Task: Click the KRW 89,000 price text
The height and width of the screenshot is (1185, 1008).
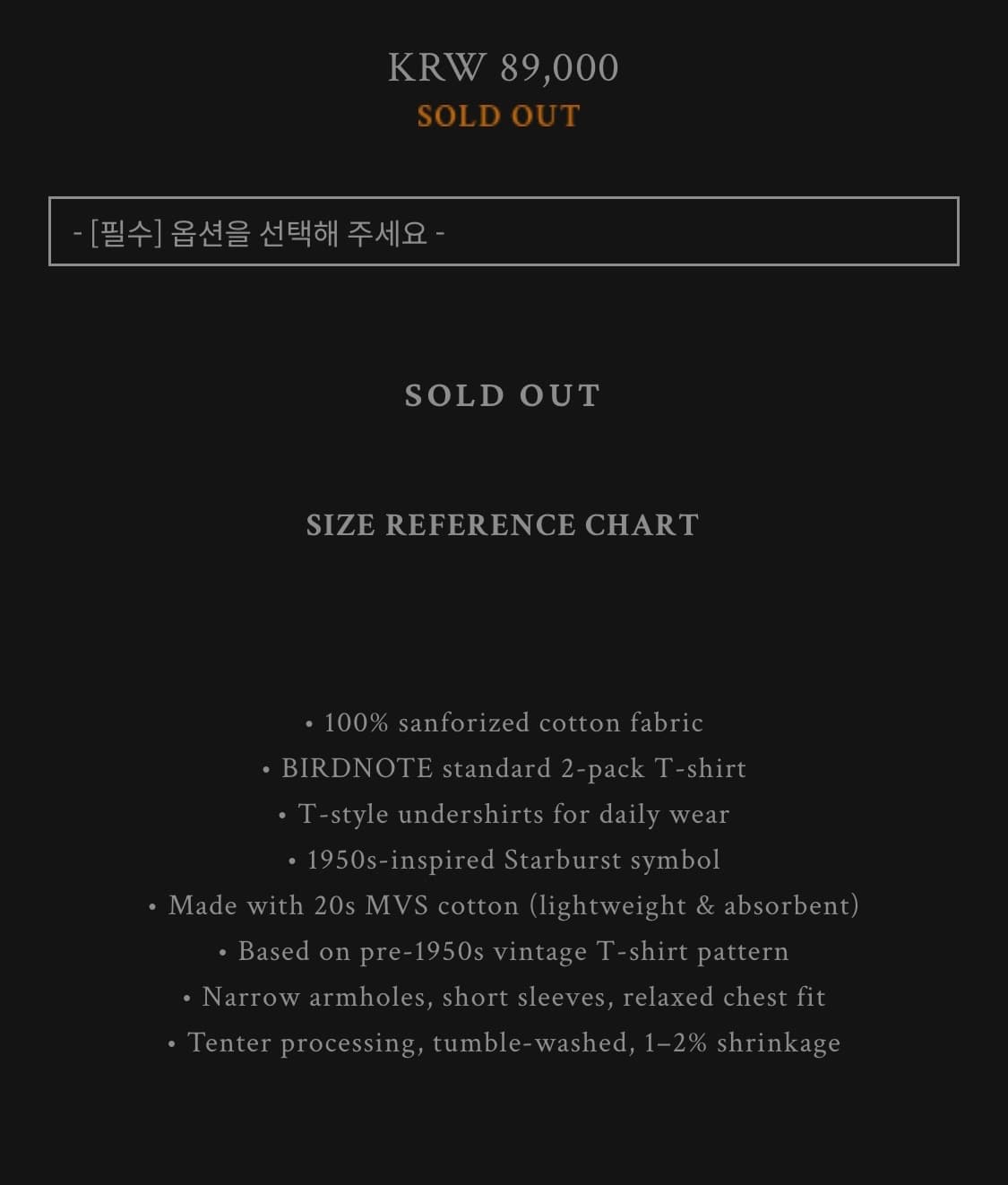Action: point(503,68)
